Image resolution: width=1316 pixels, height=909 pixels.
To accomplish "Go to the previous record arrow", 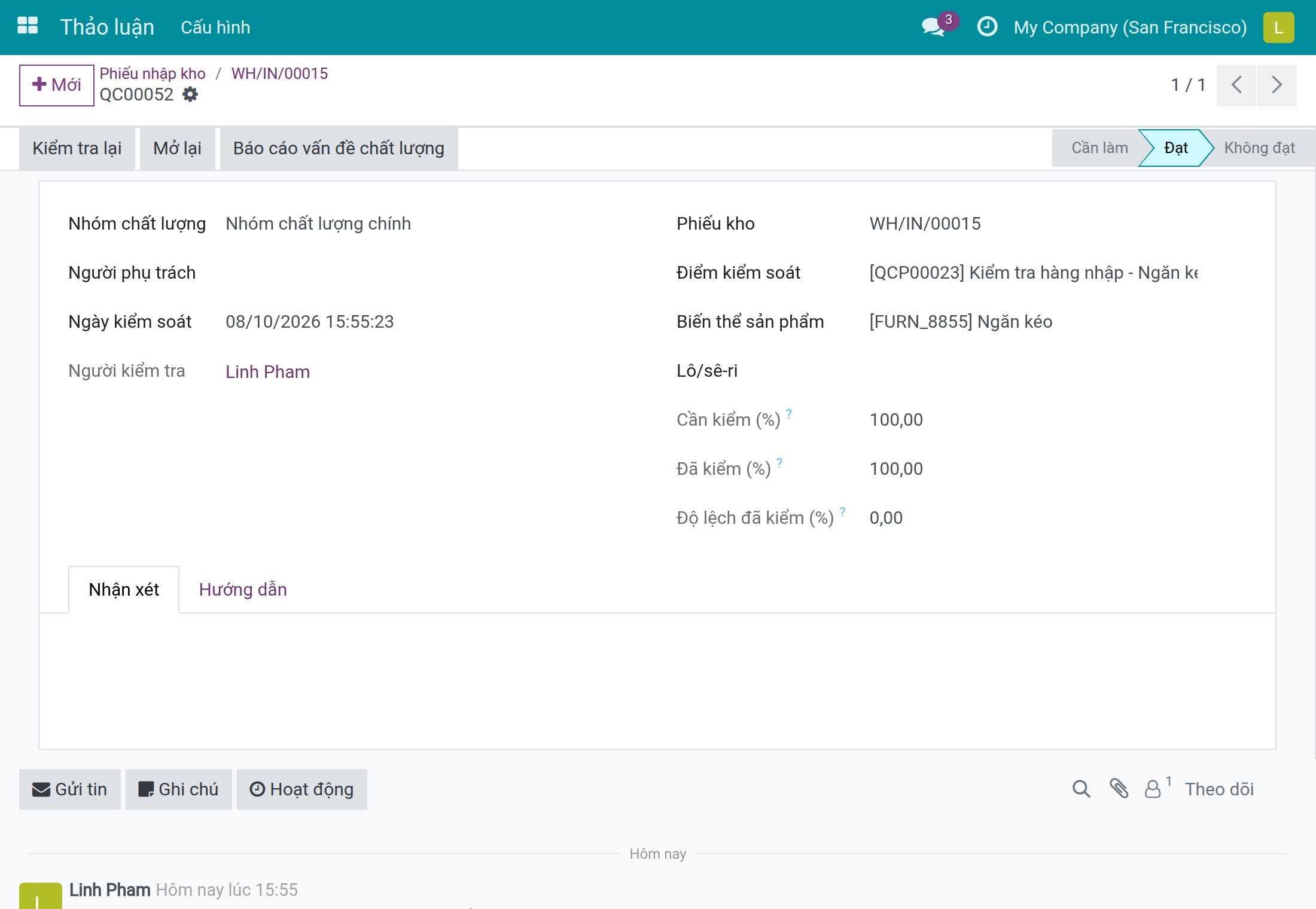I will [1236, 85].
